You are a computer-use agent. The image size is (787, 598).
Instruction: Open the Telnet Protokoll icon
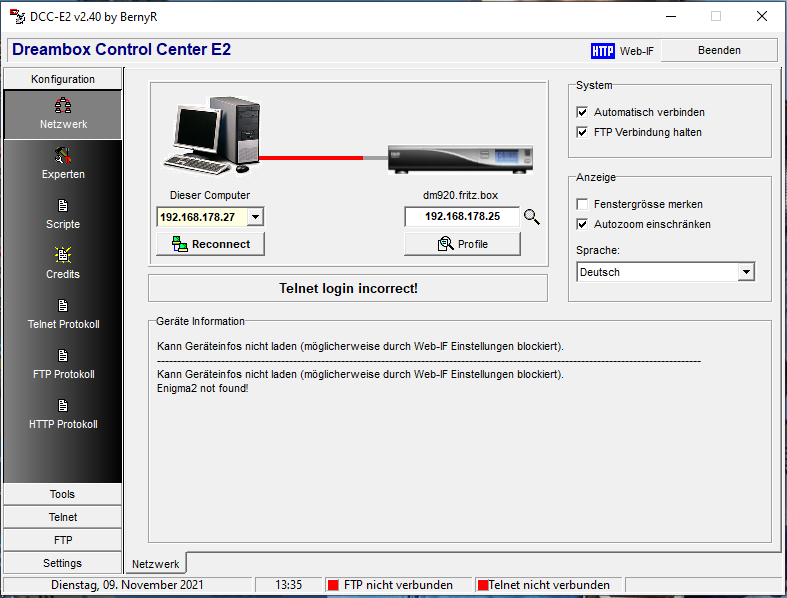(x=63, y=306)
